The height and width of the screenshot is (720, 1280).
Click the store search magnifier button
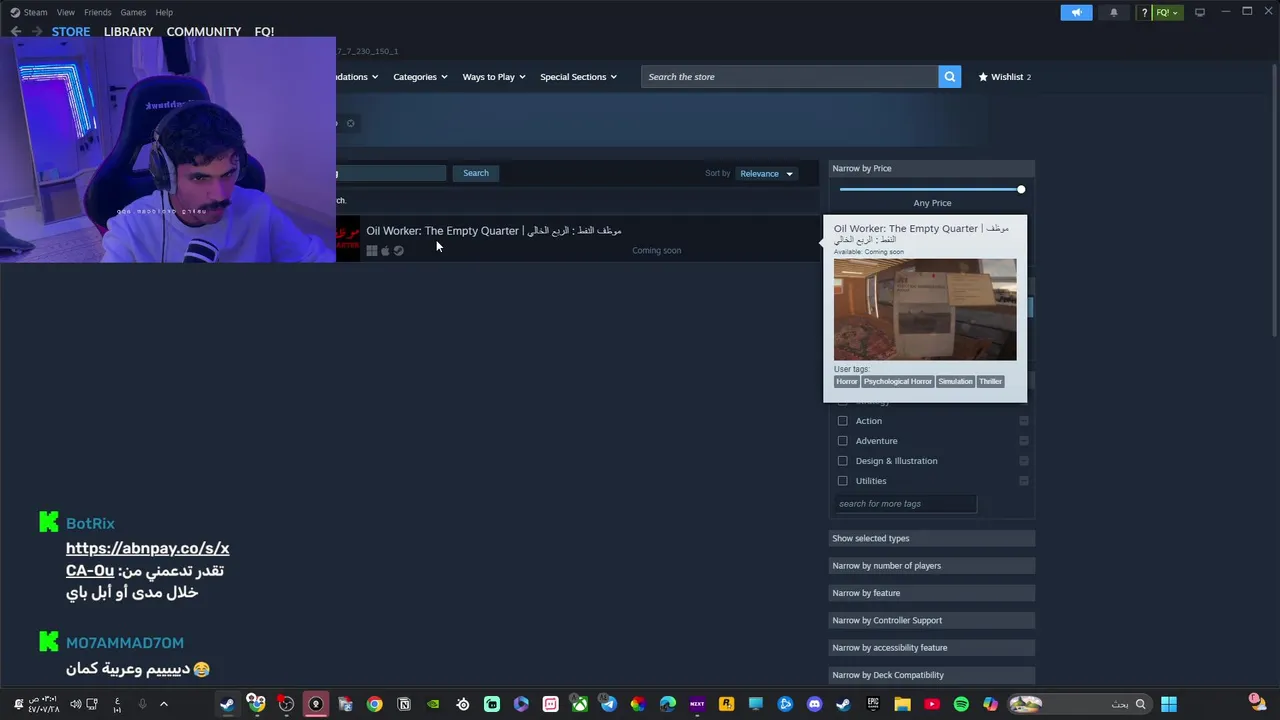(x=949, y=77)
